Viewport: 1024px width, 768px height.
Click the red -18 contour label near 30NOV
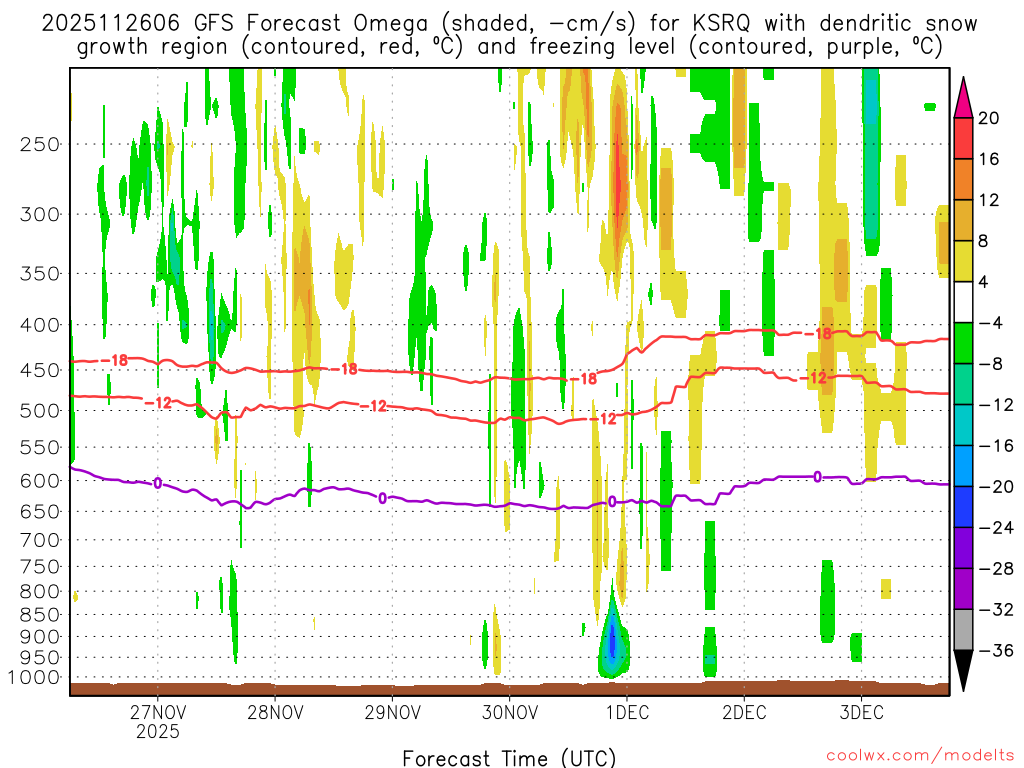[x=583, y=379]
